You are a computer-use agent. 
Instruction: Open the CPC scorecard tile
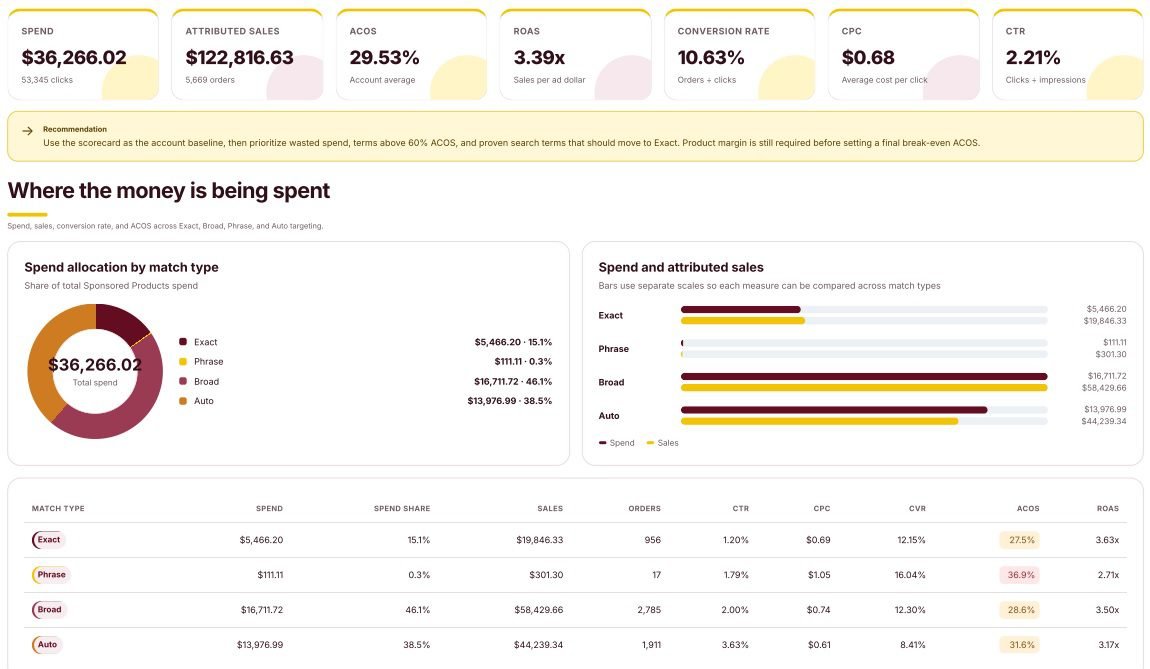[904, 54]
